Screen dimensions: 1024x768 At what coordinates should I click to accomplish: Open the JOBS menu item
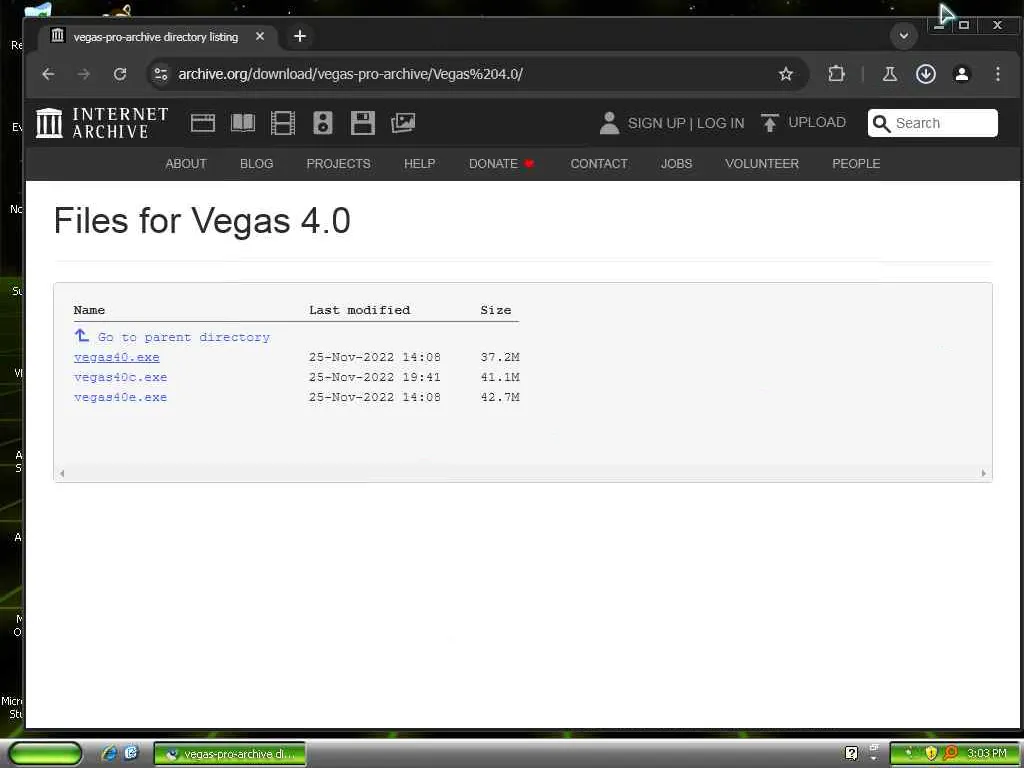[677, 163]
